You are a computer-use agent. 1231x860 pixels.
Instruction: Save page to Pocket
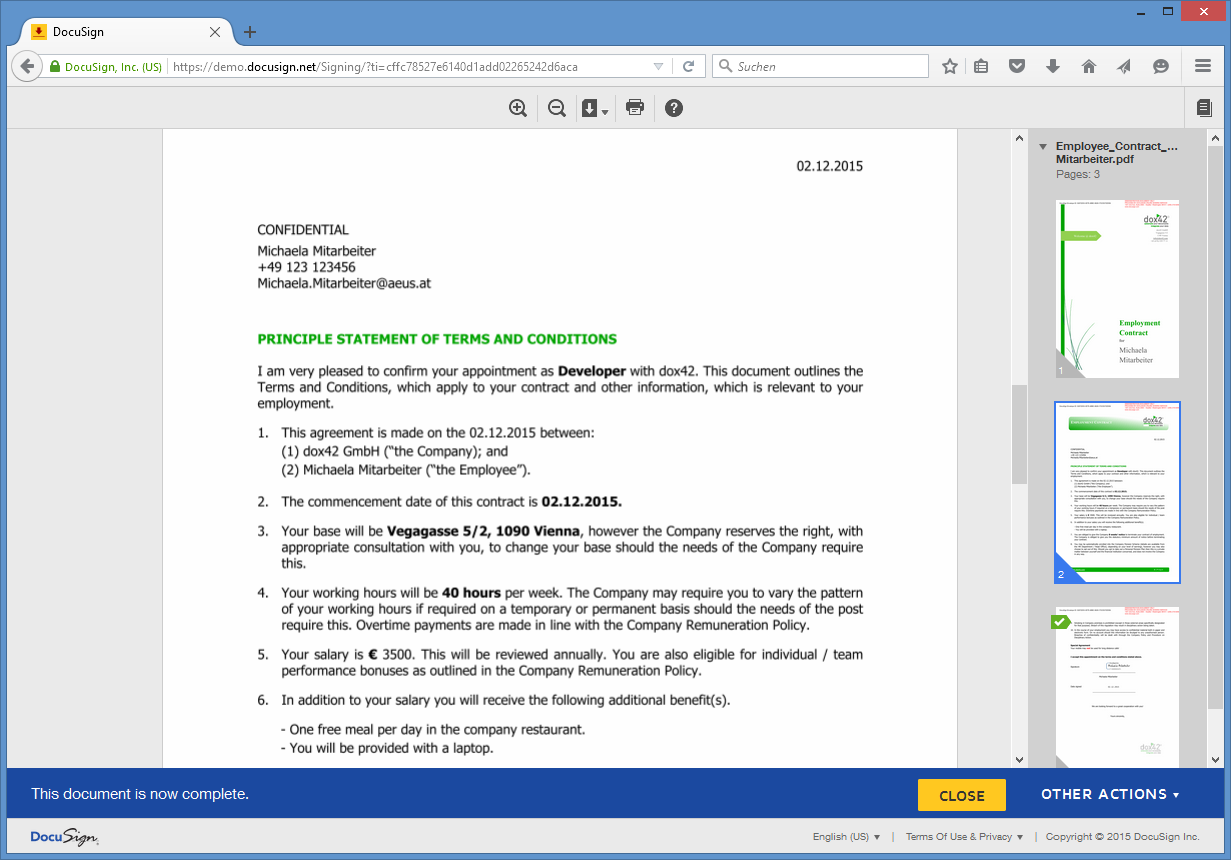pos(1017,67)
